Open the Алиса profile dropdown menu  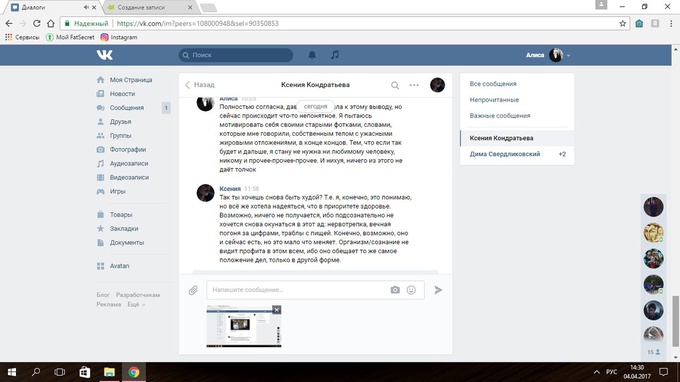(548, 55)
